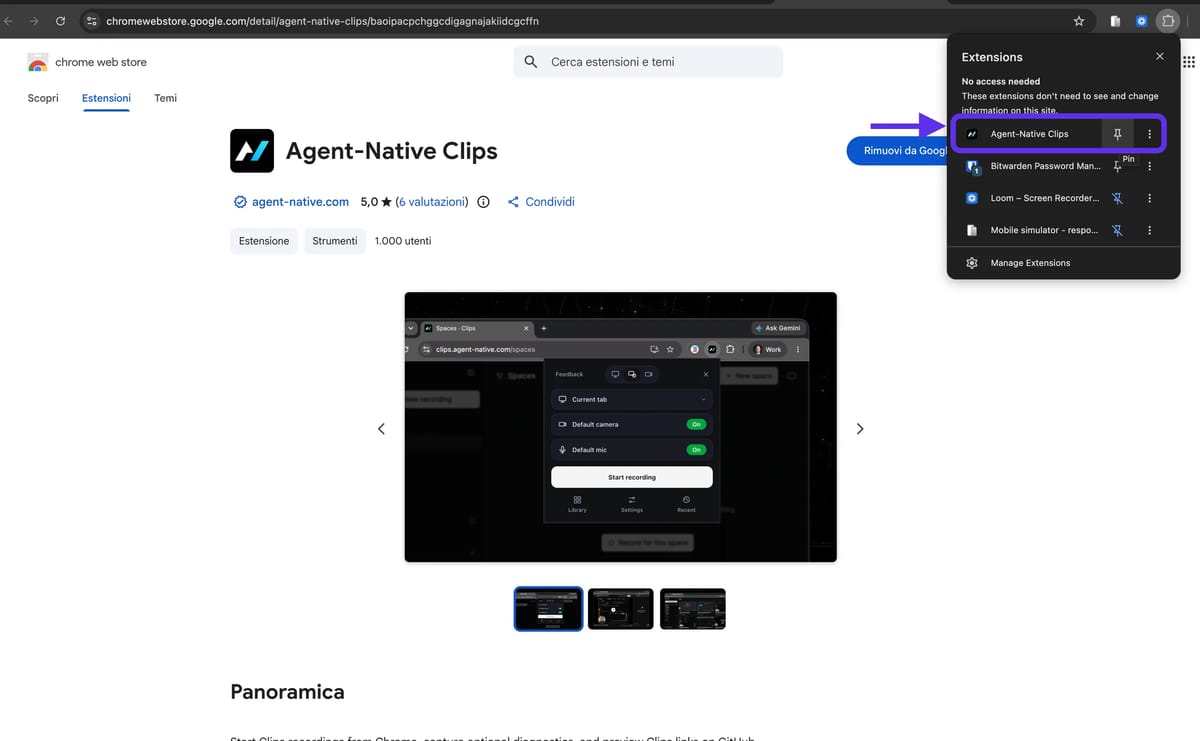1200x741 pixels.
Task: Click the Rimuovi da Google Chrome button
Action: pyautogui.click(x=897, y=151)
